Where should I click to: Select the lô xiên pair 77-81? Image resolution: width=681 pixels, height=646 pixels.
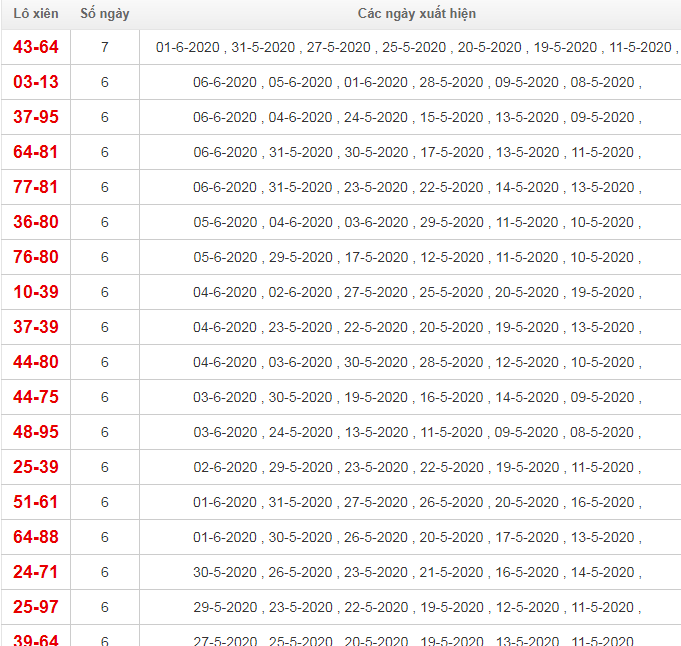click(x=36, y=187)
